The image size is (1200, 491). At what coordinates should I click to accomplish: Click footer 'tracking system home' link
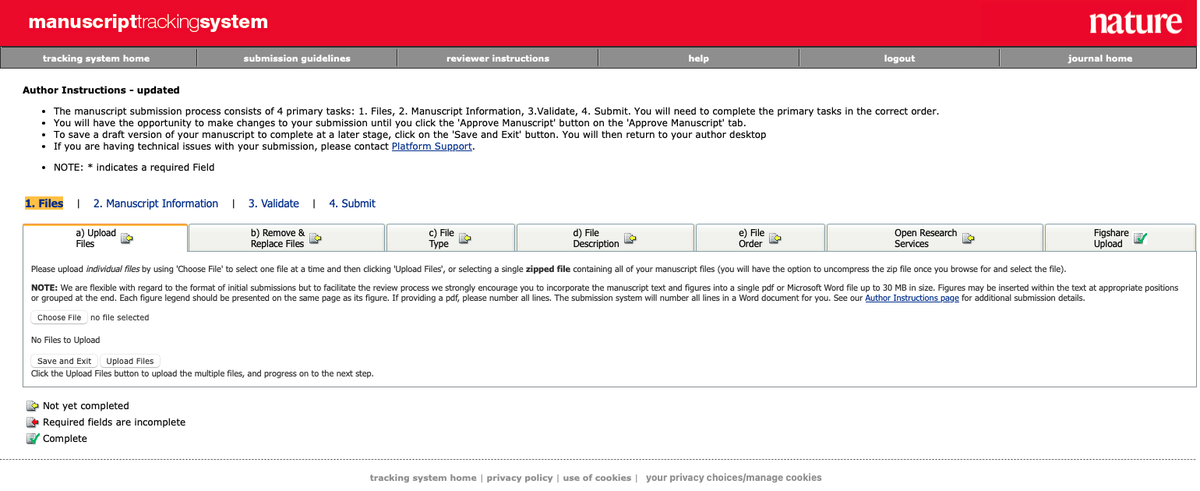(x=423, y=478)
